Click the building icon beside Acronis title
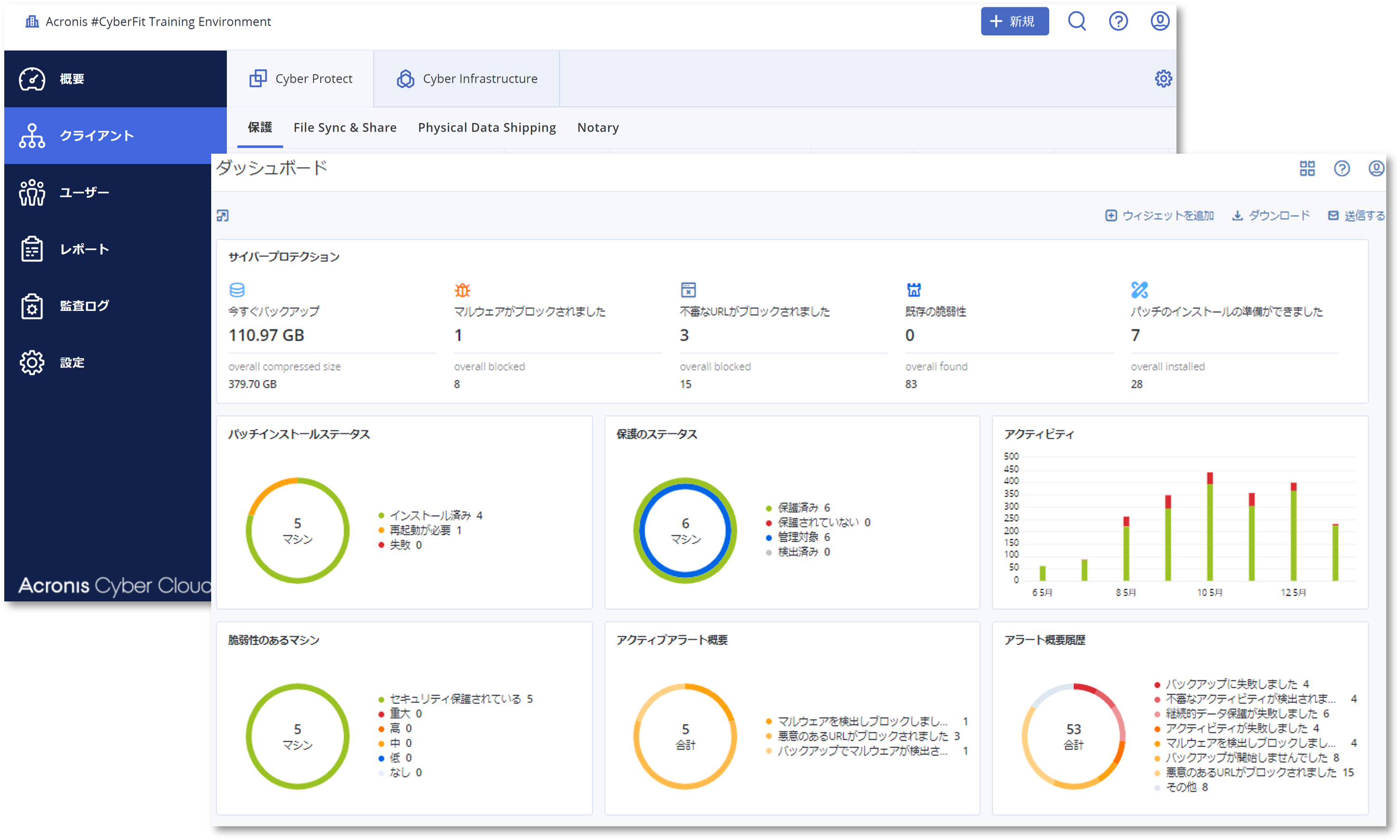Viewport: 1400px width, 840px height. coord(32,21)
